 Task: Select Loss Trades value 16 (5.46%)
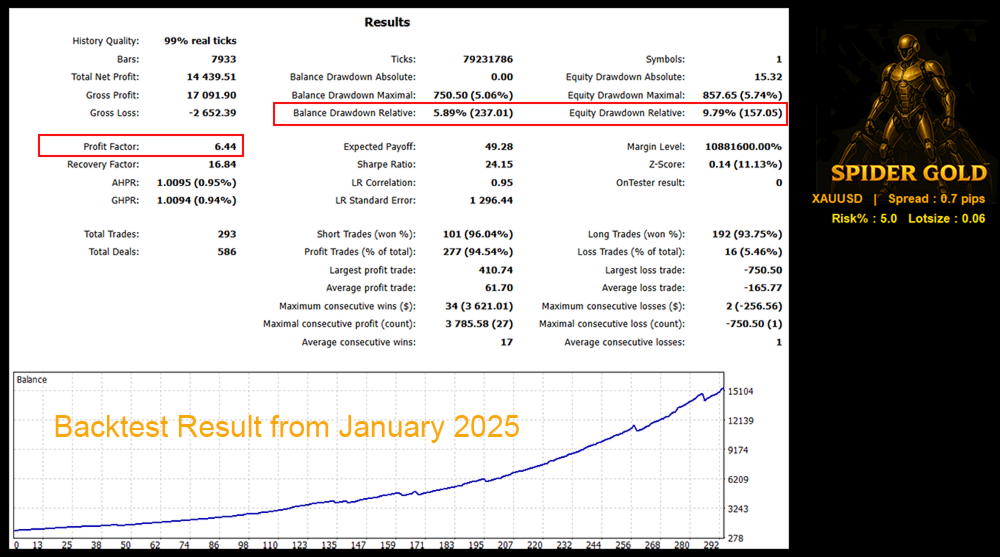[x=753, y=252]
